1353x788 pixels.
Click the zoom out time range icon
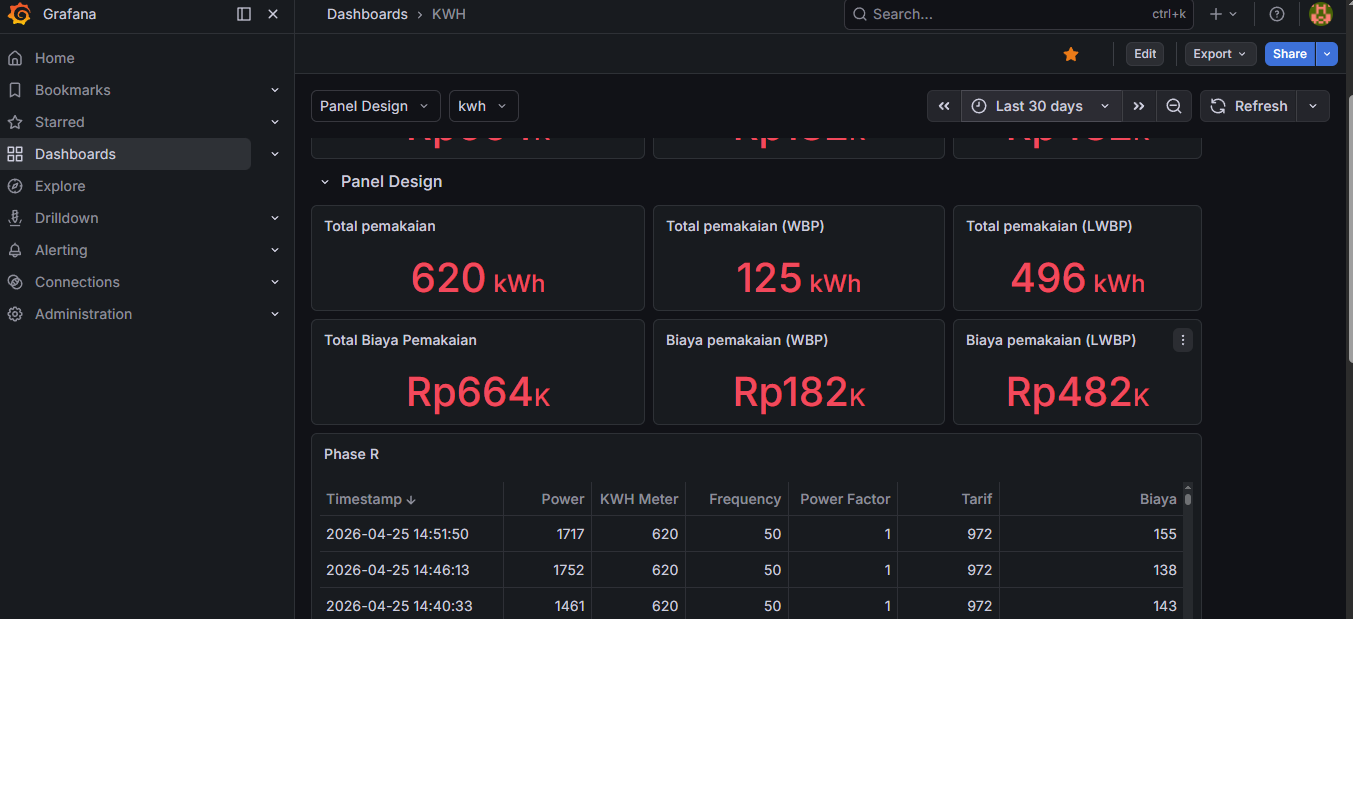(1174, 106)
